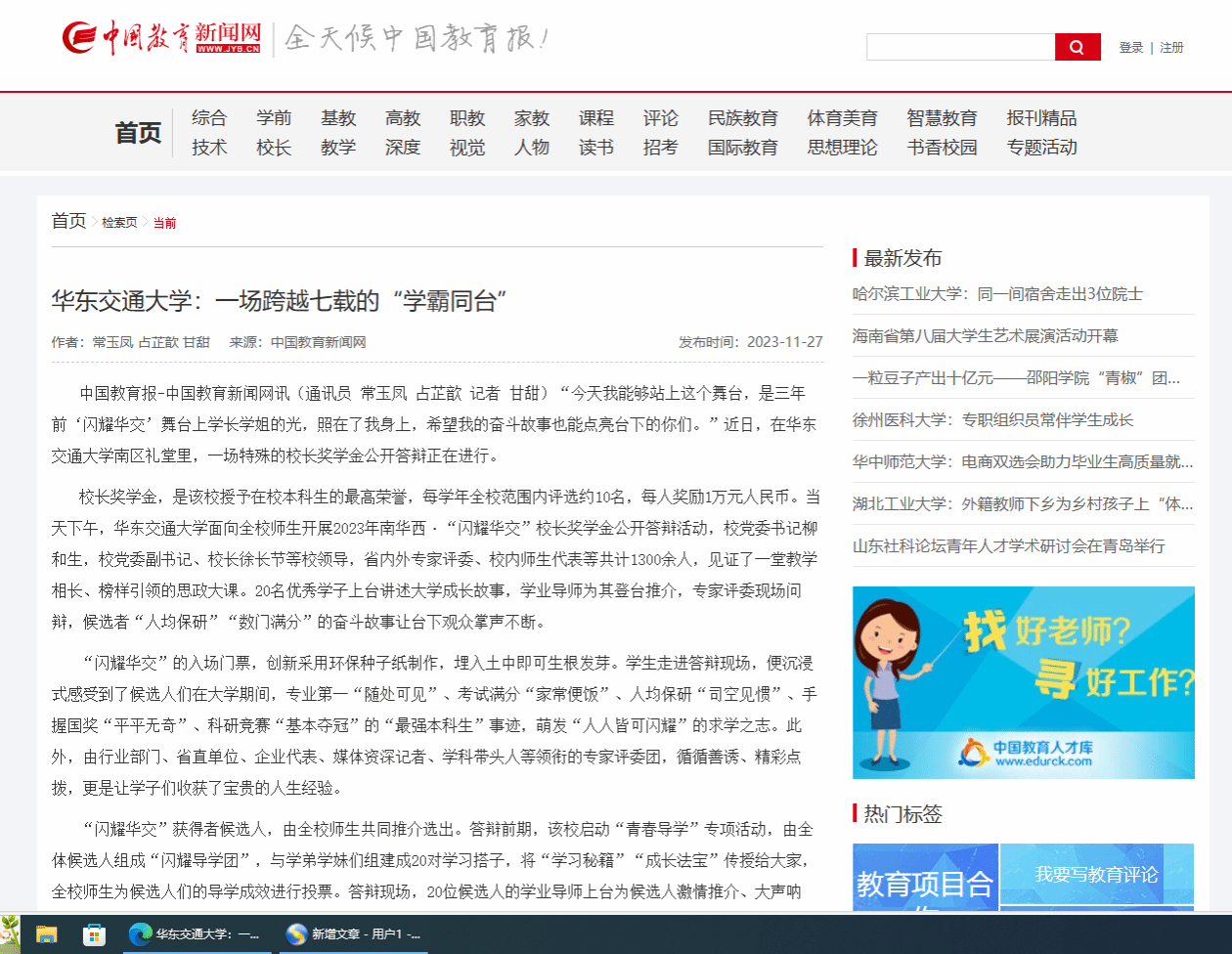The height and width of the screenshot is (954, 1232).
Task: Select the 智慧教育 navigation item
Action: pyautogui.click(x=942, y=118)
